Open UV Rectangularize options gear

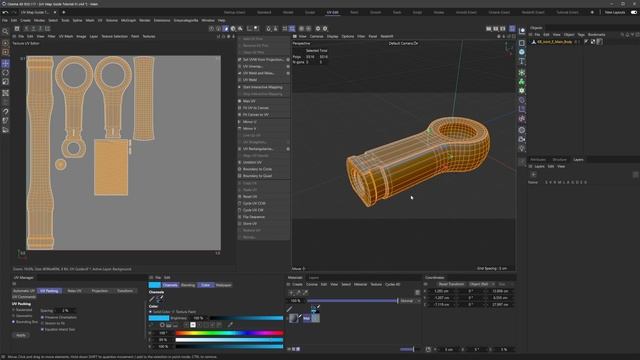288,149
